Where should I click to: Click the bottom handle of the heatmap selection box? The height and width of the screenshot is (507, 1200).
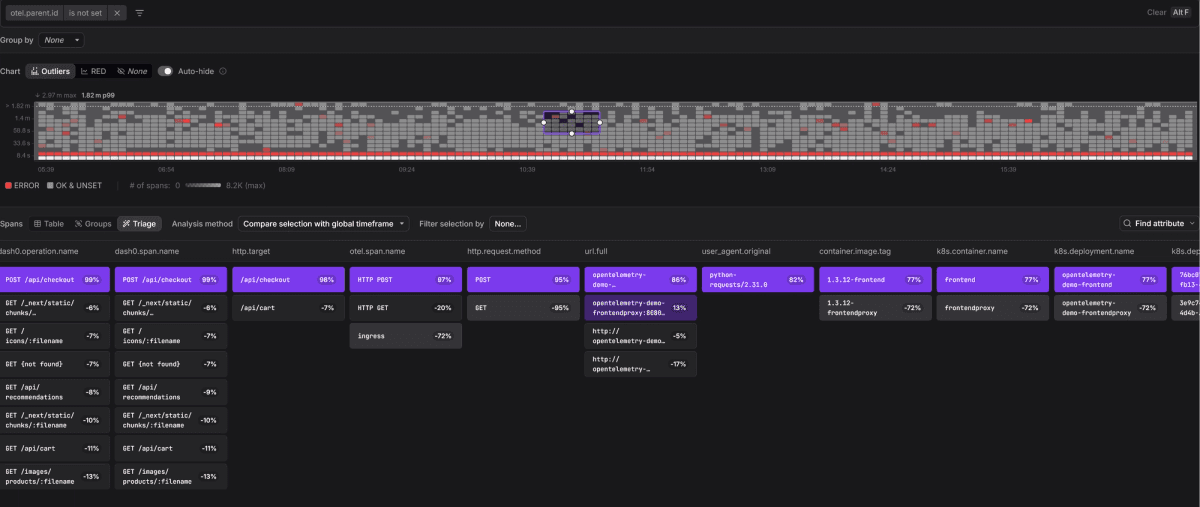tap(571, 133)
